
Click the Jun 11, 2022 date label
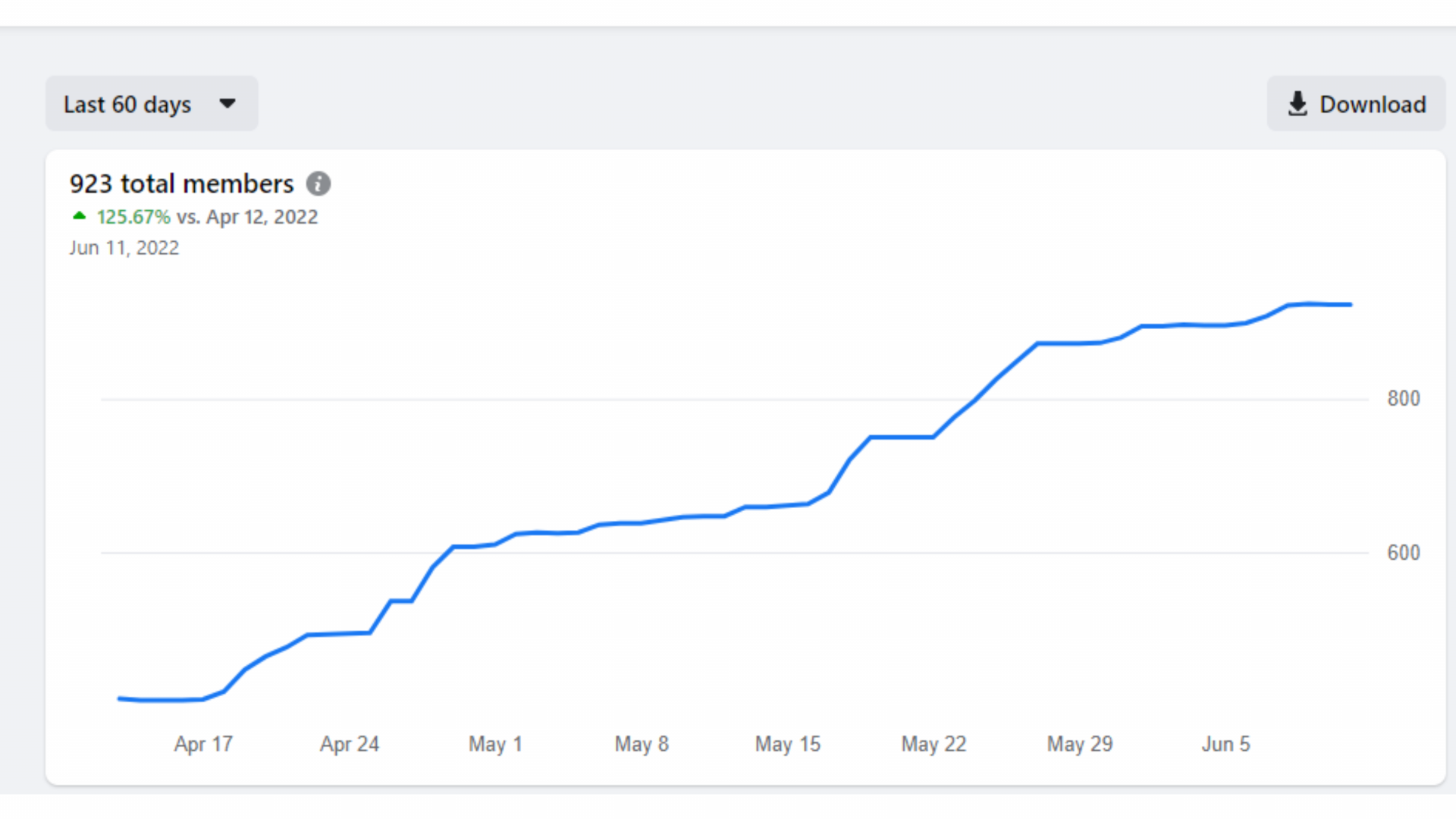pyautogui.click(x=124, y=248)
